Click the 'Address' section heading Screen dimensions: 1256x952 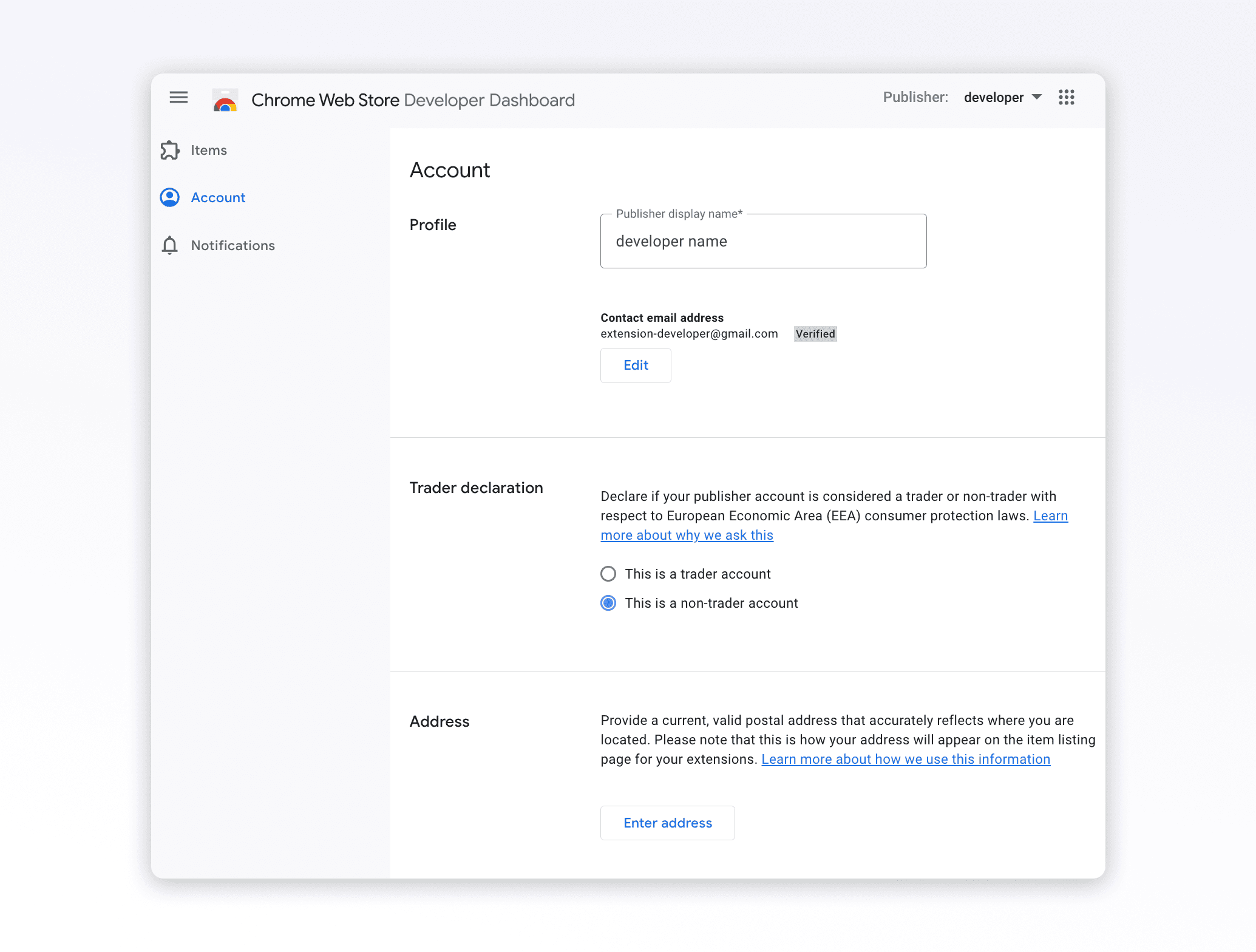point(440,721)
